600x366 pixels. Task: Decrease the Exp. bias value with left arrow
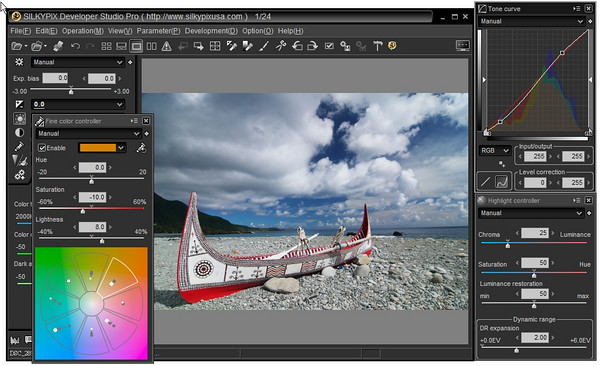[84, 78]
